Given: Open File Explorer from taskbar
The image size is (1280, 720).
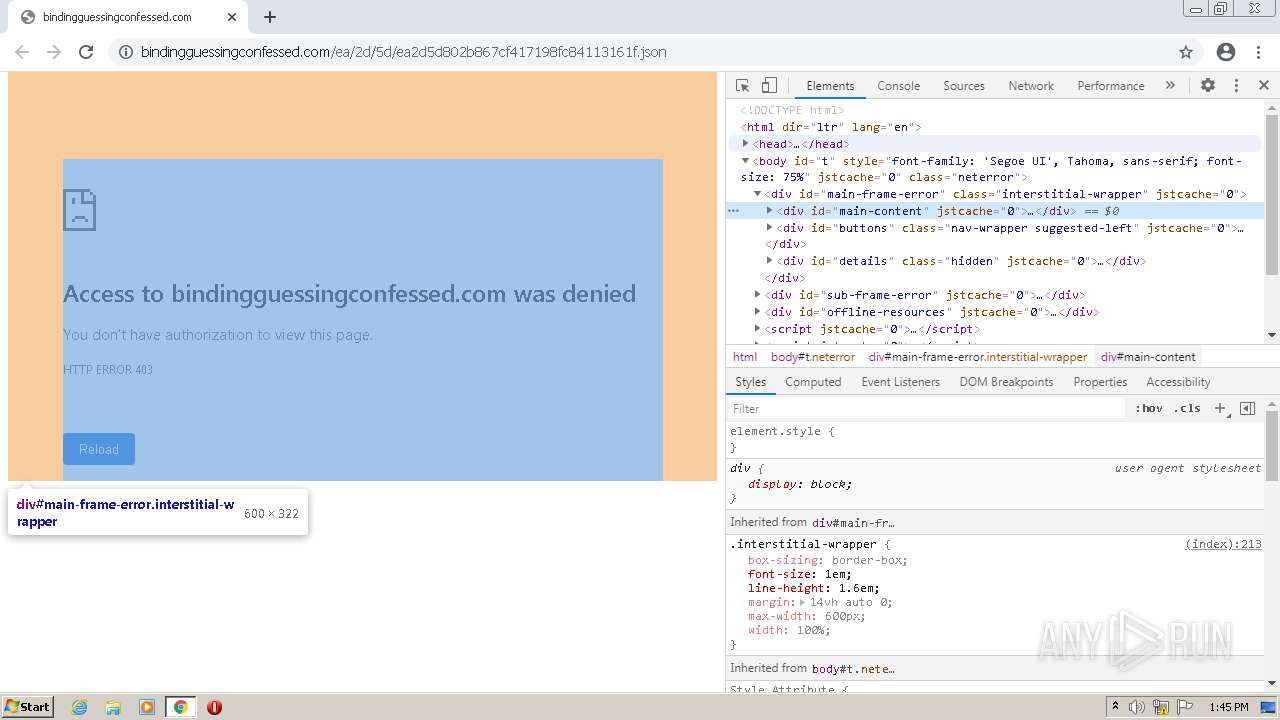Looking at the screenshot, I should [x=113, y=707].
